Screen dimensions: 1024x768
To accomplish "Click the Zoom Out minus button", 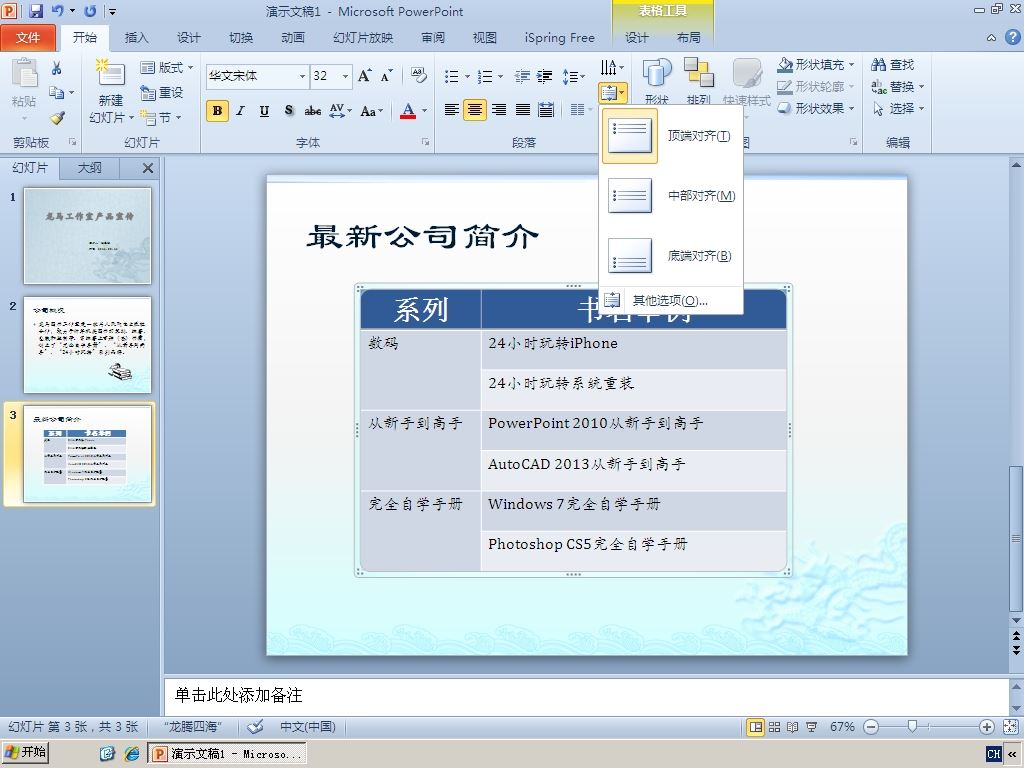I will tap(871, 727).
